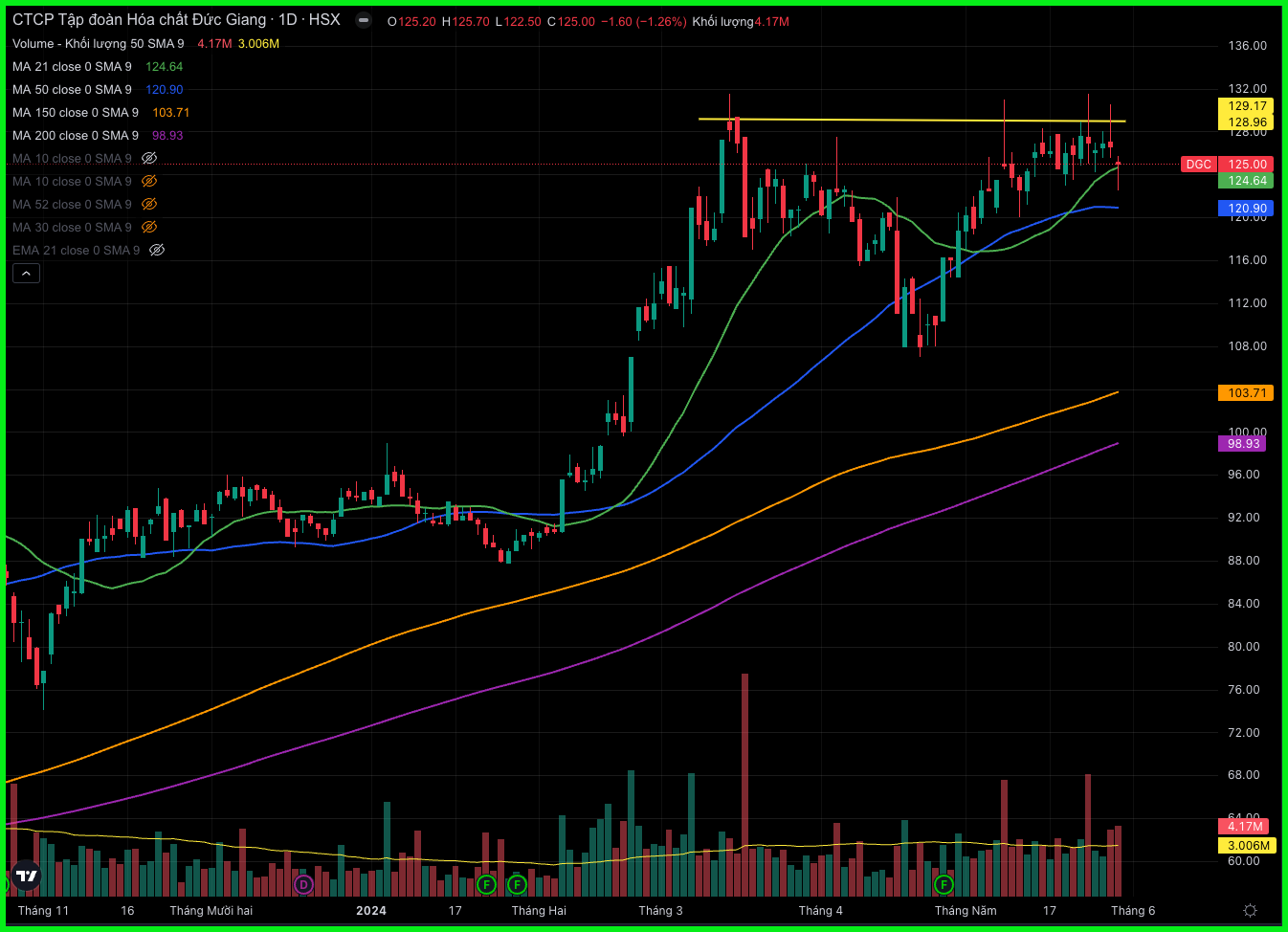Click the TradingView logo icon
Viewport: 1288px width, 932px height.
(x=27, y=876)
